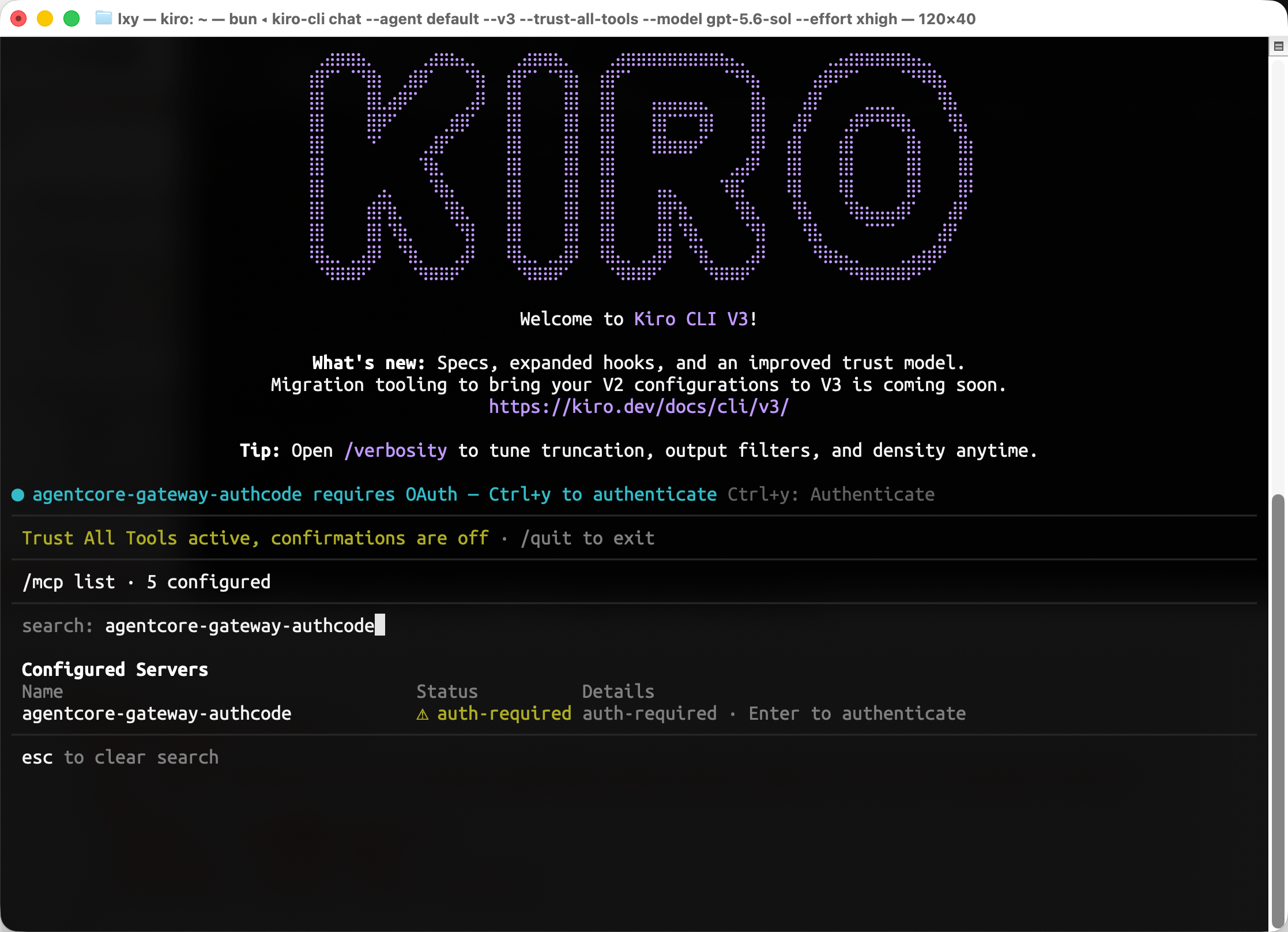Click the 'Ctrl+y: Authenticate' hint

[x=831, y=494]
